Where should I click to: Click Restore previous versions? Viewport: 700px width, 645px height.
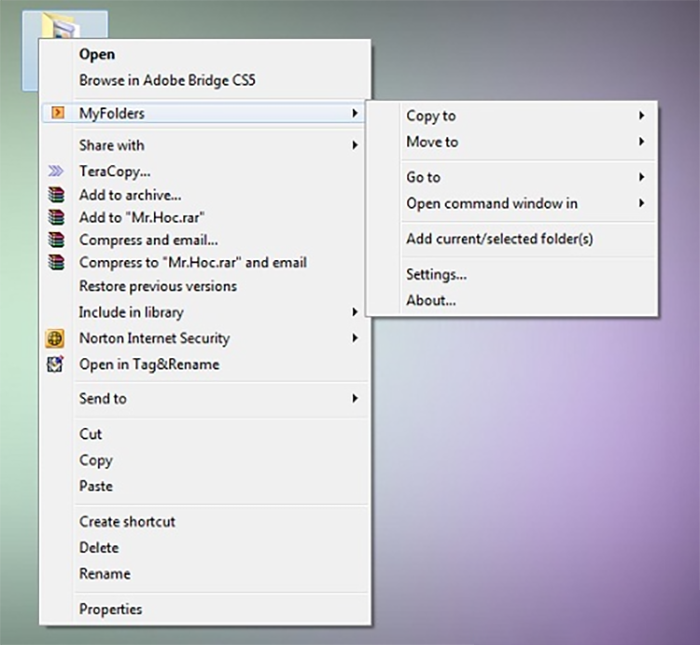coord(205,286)
